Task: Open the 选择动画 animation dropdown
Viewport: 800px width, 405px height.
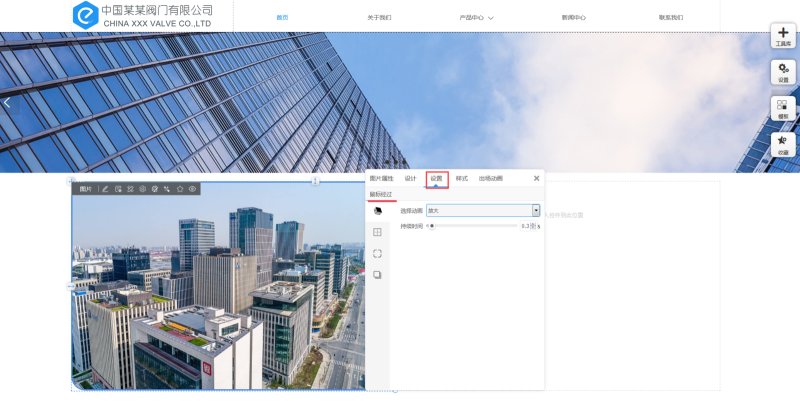Action: pyautogui.click(x=483, y=211)
